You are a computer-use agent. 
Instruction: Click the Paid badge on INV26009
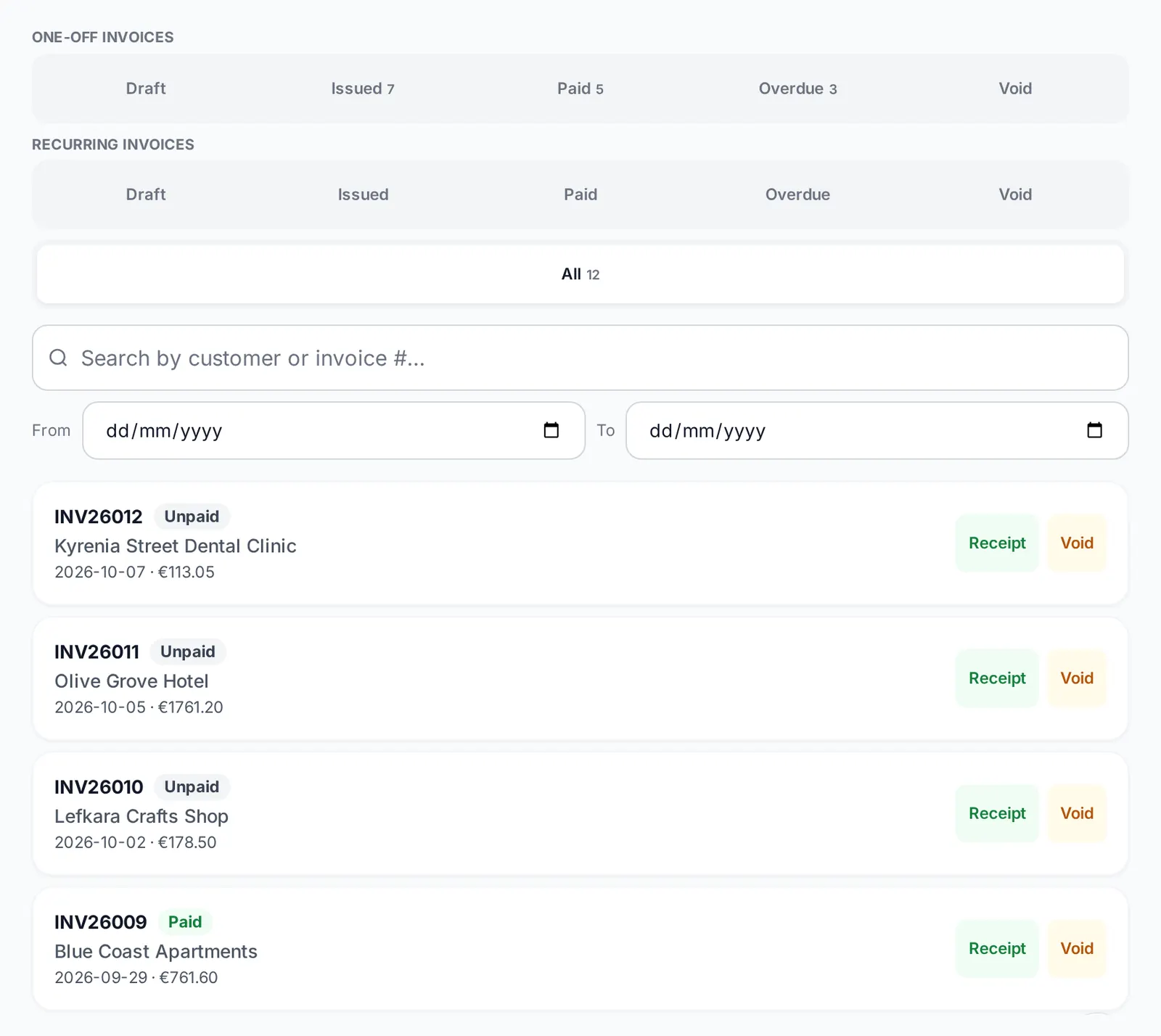pyautogui.click(x=185, y=922)
